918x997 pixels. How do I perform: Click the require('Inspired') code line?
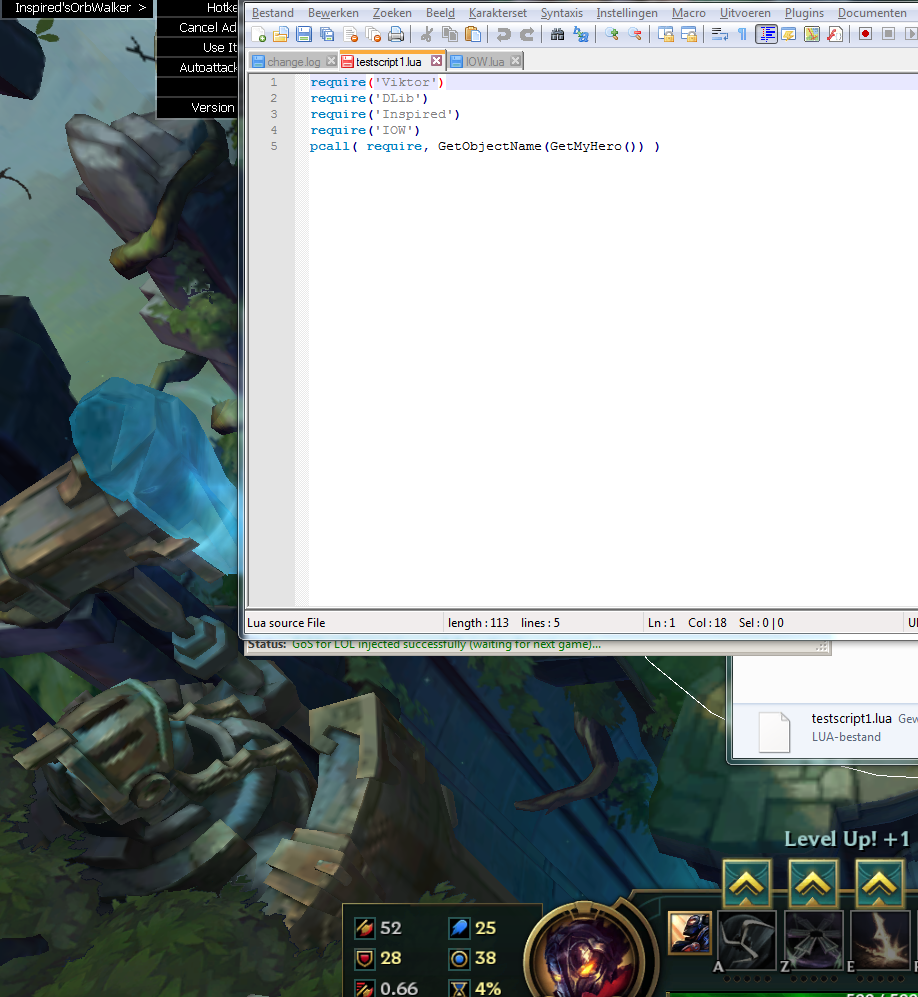point(385,114)
